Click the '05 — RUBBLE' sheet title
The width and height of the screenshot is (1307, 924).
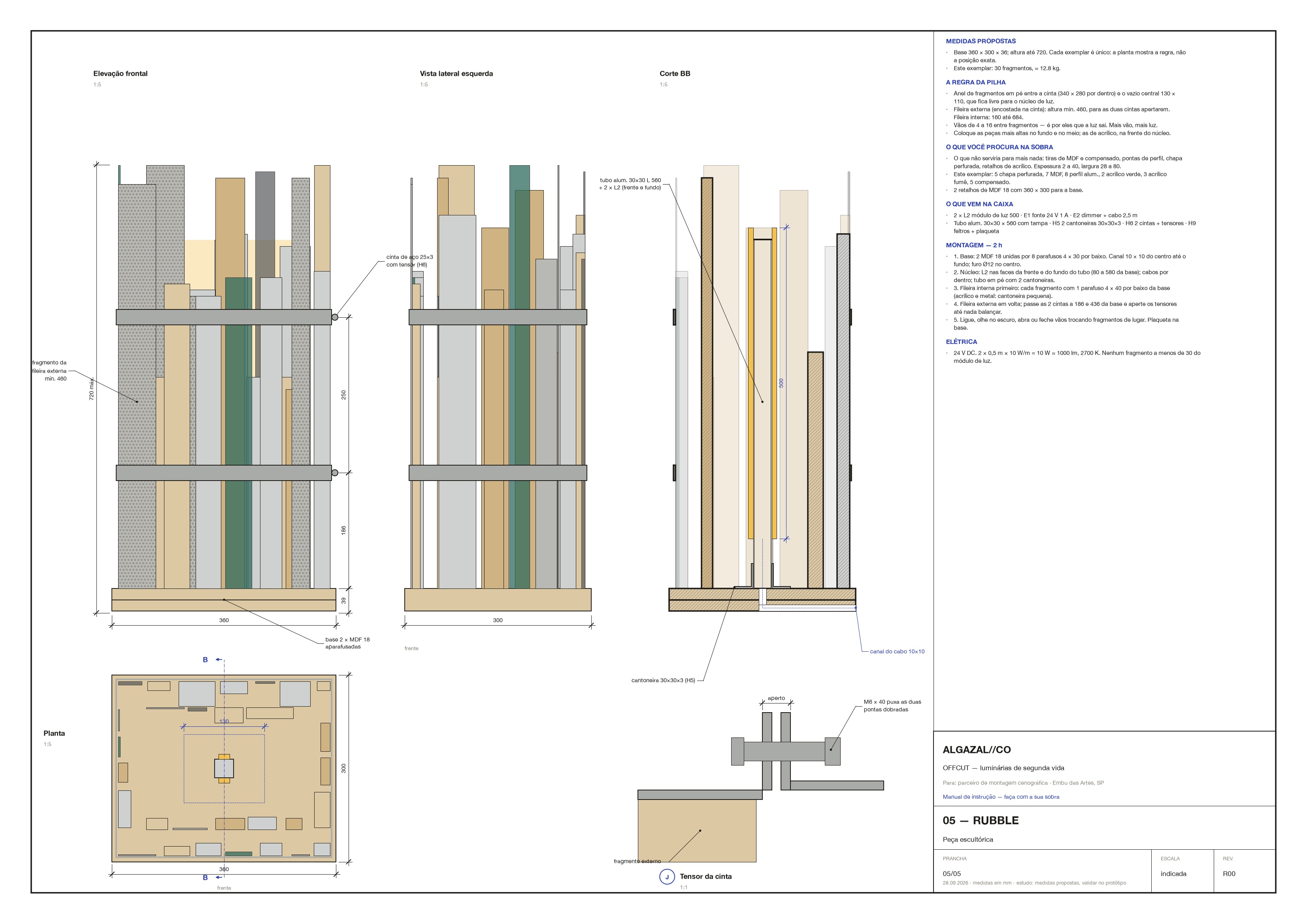coord(981,820)
